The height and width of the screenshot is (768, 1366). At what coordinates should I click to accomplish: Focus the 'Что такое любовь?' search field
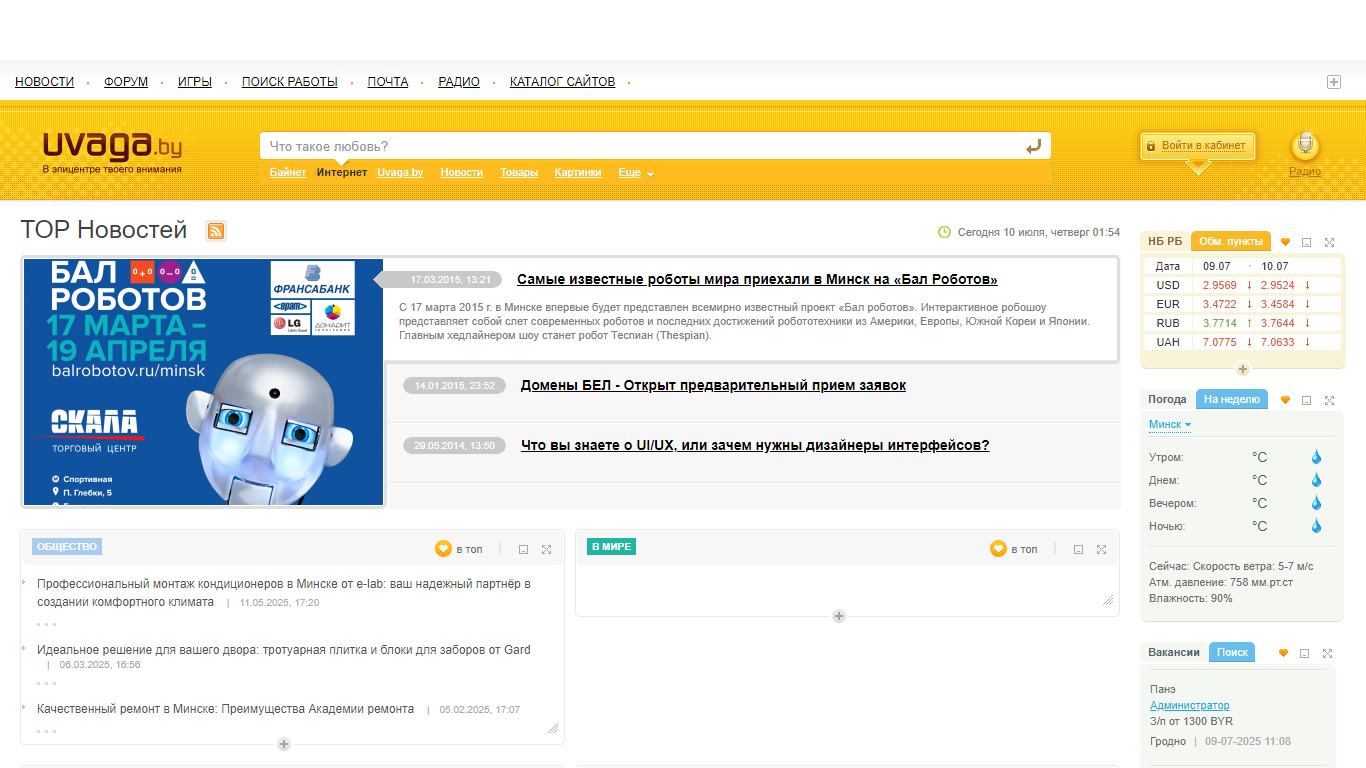click(640, 146)
